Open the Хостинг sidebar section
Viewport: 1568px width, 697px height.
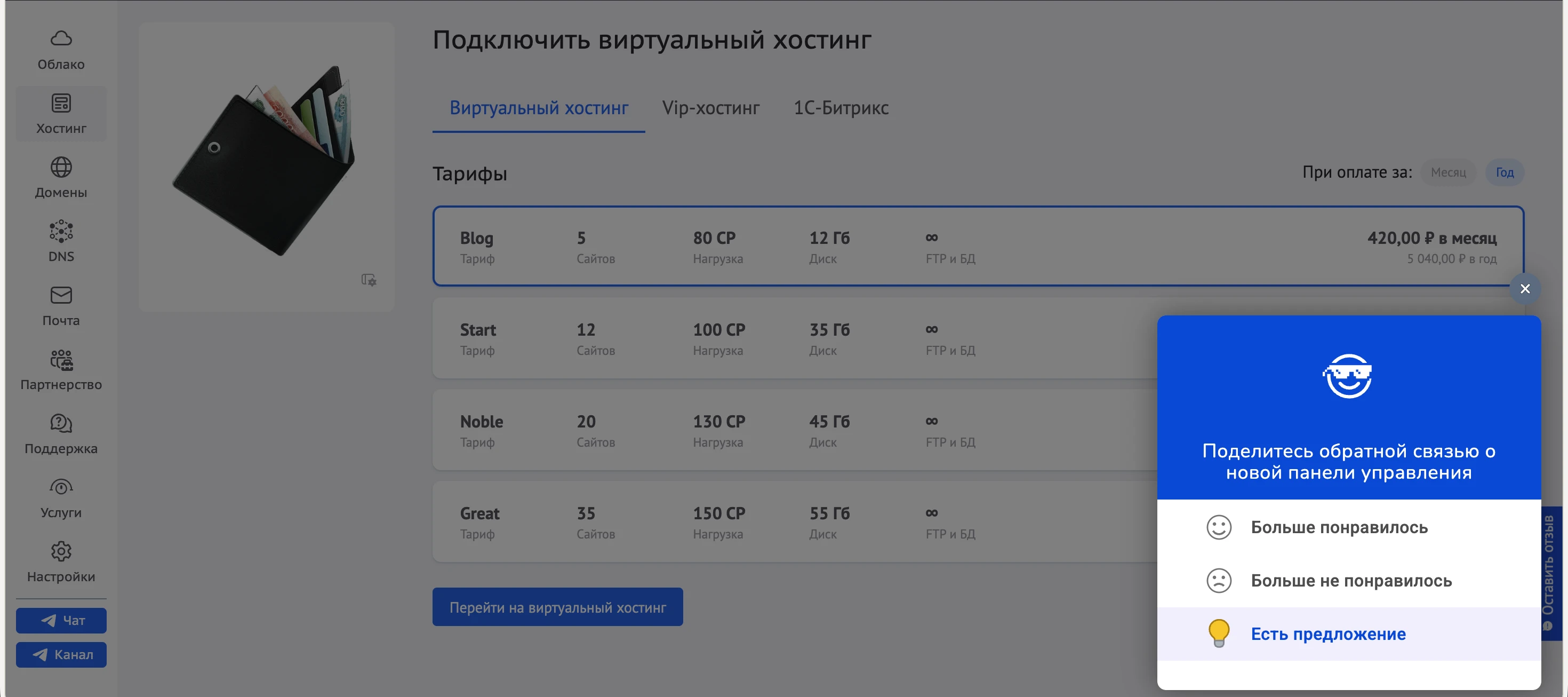click(61, 114)
